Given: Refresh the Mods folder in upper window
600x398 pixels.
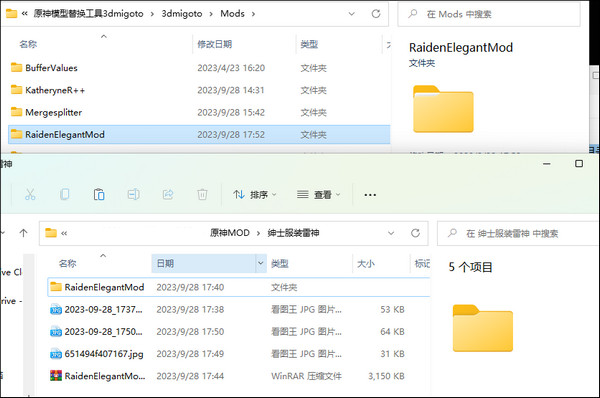Looking at the screenshot, I should click(x=376, y=14).
